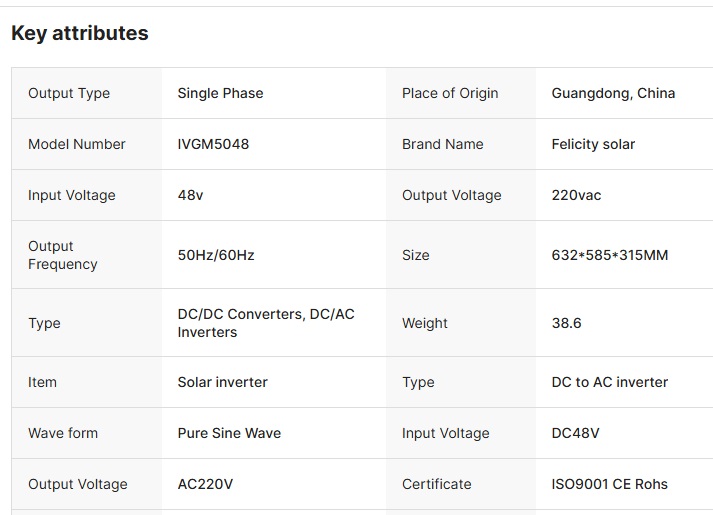Select the Wave form label cell

(86, 433)
